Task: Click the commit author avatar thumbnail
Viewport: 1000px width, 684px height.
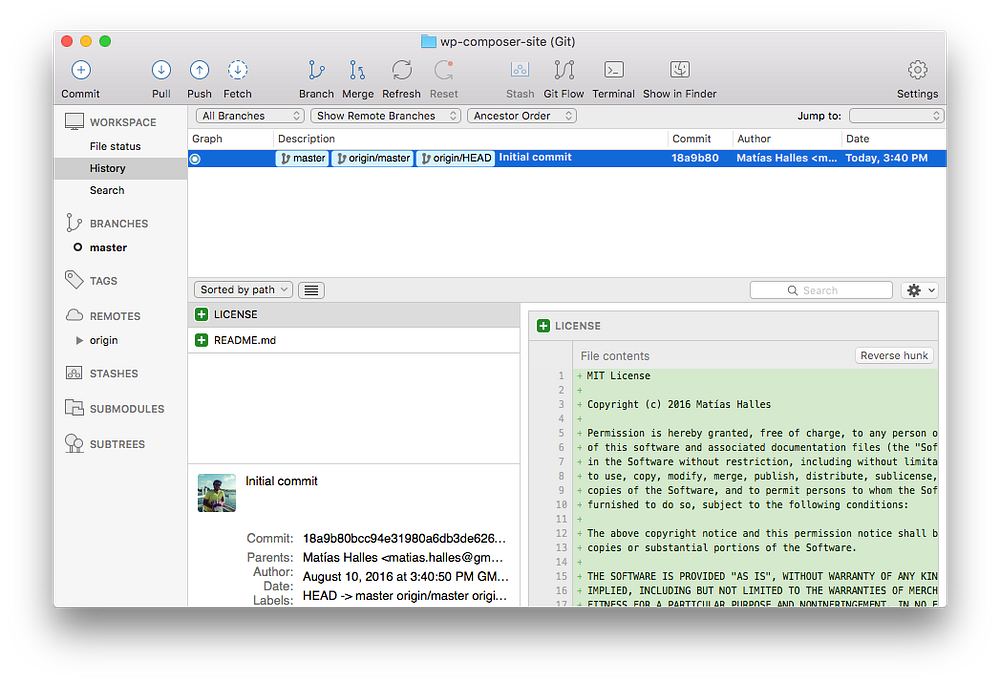Action: 217,493
